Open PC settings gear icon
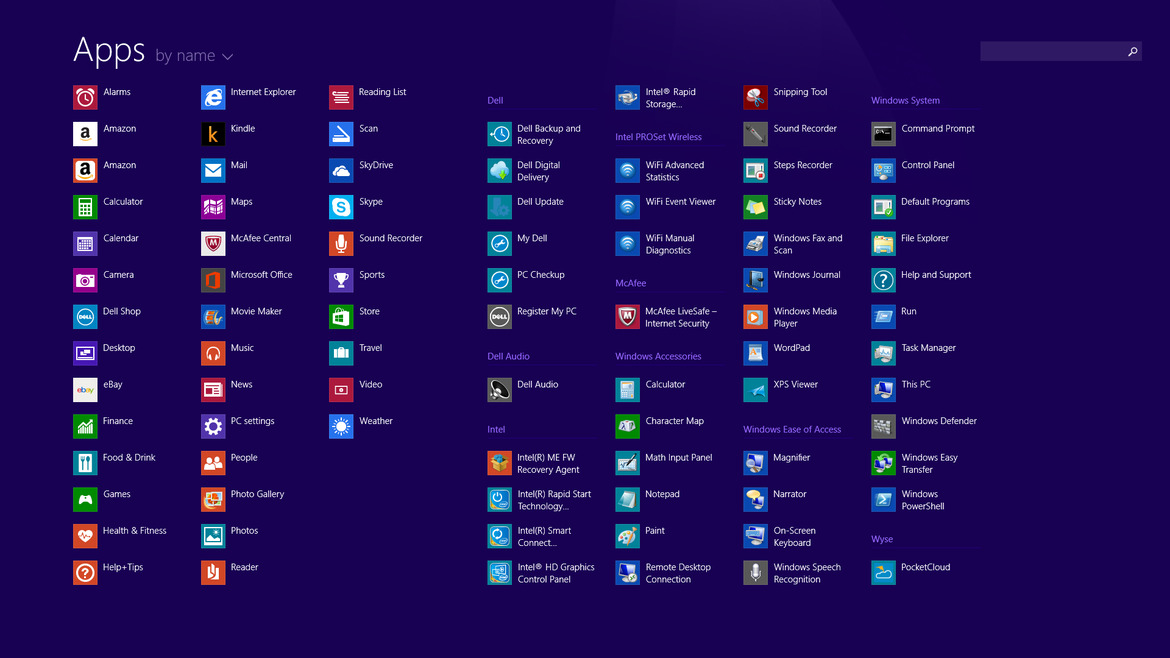This screenshot has height=658, width=1170. pos(213,426)
